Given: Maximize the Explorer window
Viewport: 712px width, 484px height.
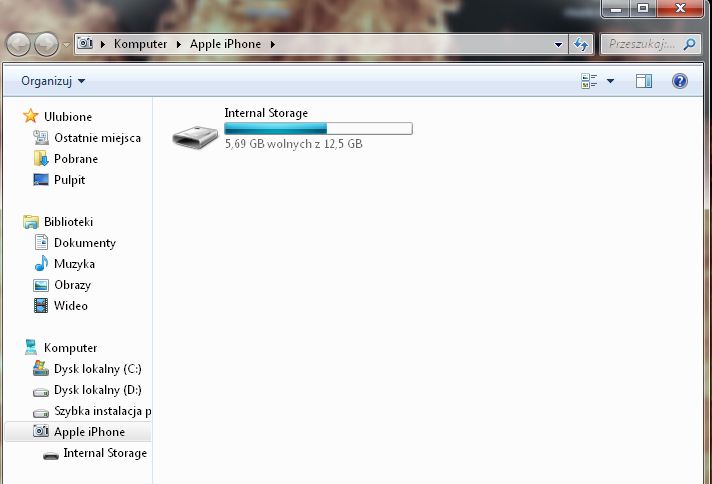Looking at the screenshot, I should tap(643, 8).
